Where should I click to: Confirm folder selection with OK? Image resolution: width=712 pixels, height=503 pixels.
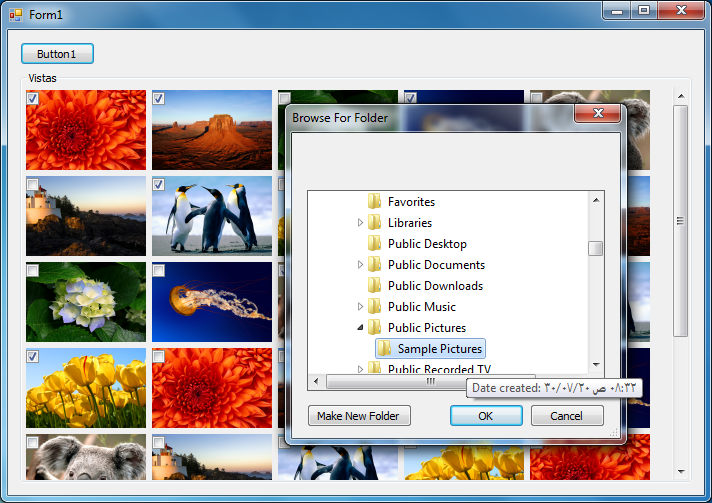pos(486,416)
